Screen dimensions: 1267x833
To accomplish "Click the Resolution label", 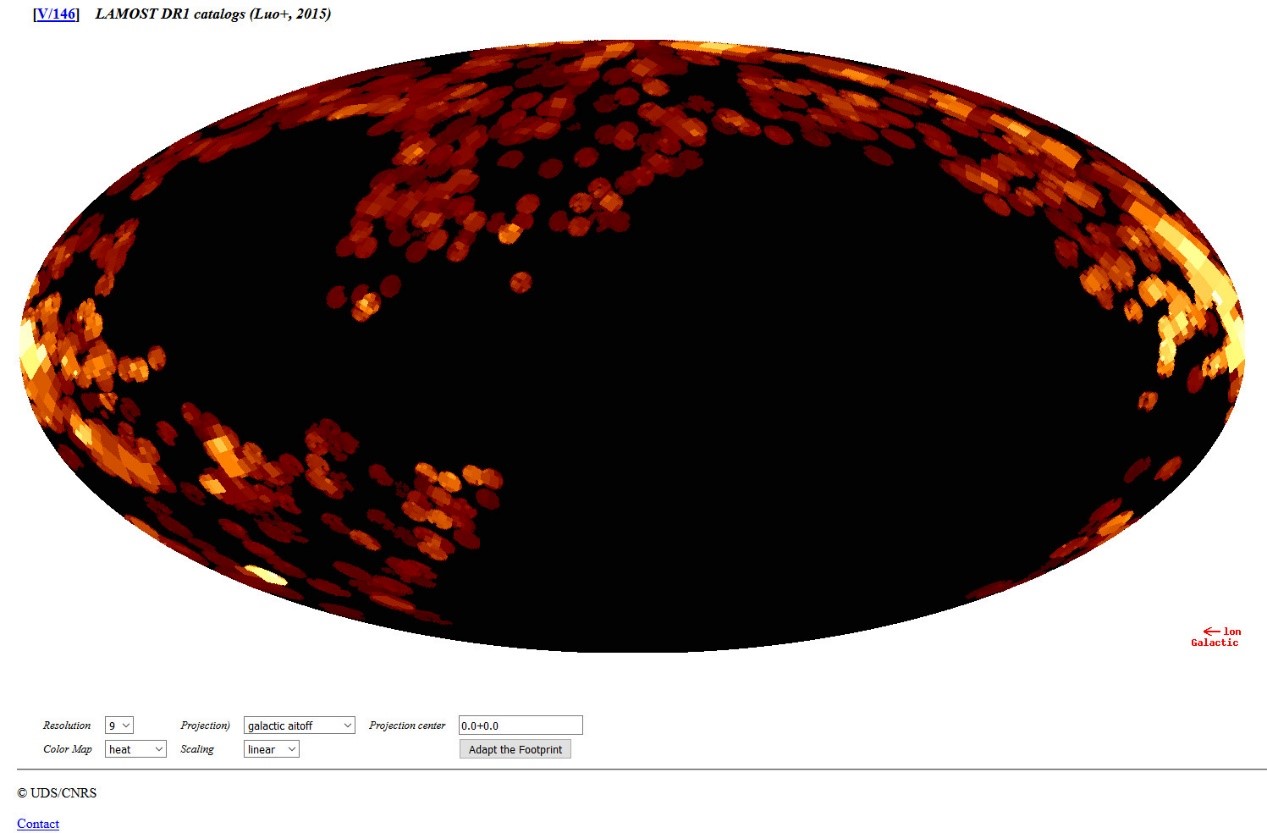I will point(67,725).
